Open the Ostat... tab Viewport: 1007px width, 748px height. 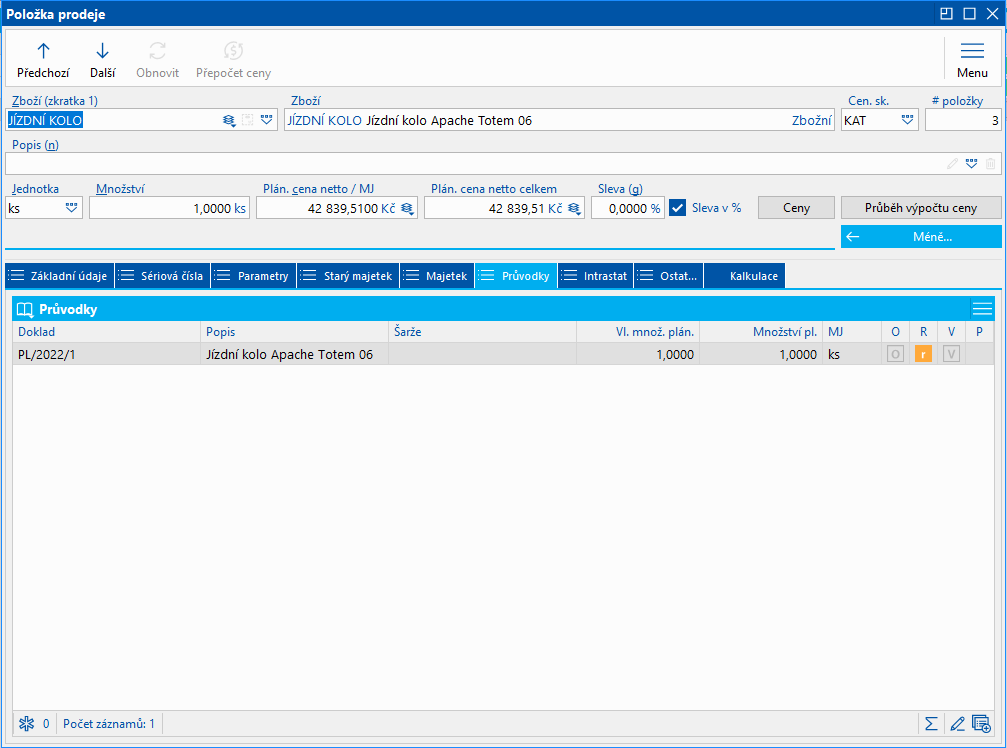coord(669,276)
